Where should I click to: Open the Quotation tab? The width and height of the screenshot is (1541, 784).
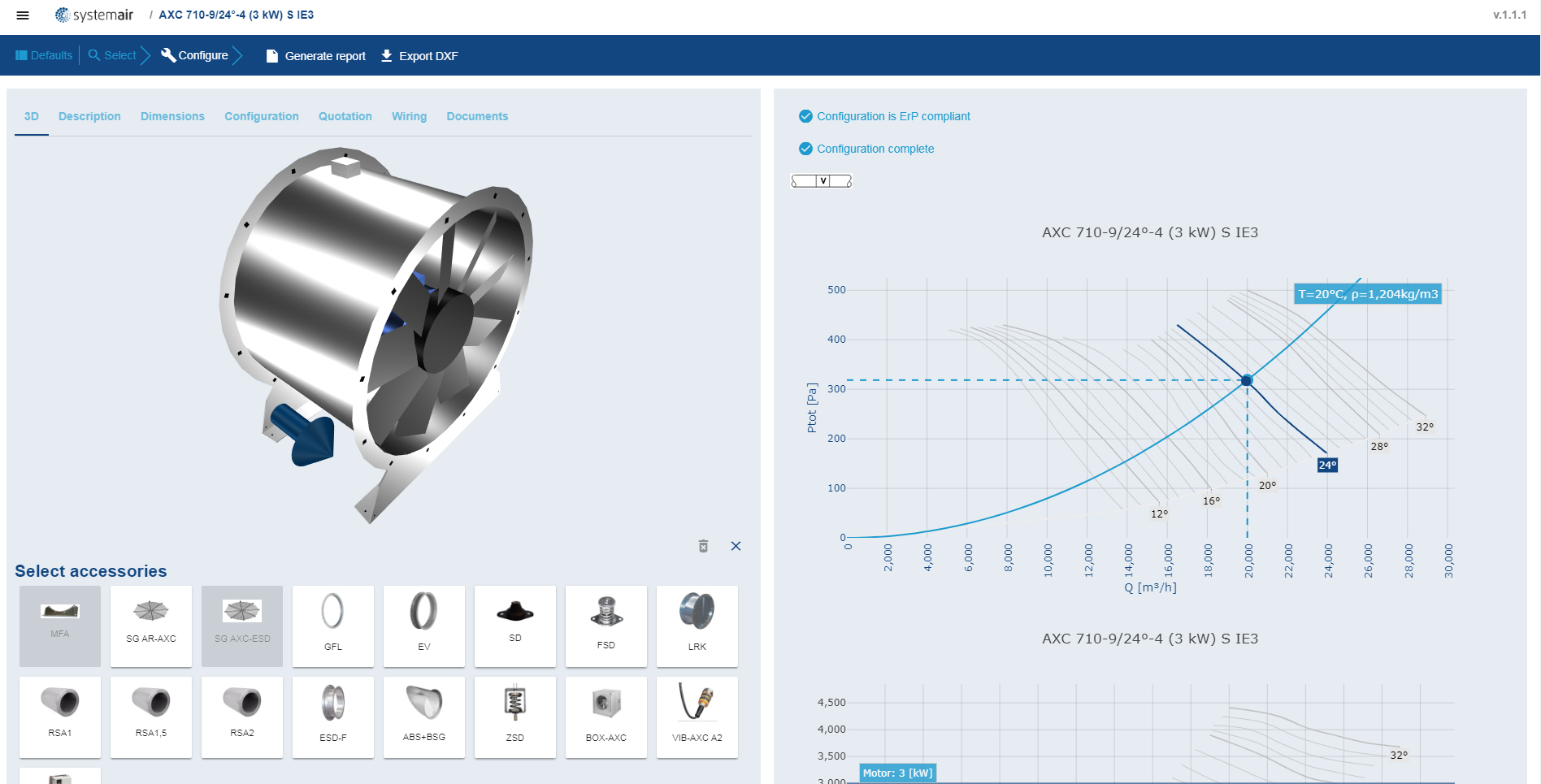click(x=345, y=116)
